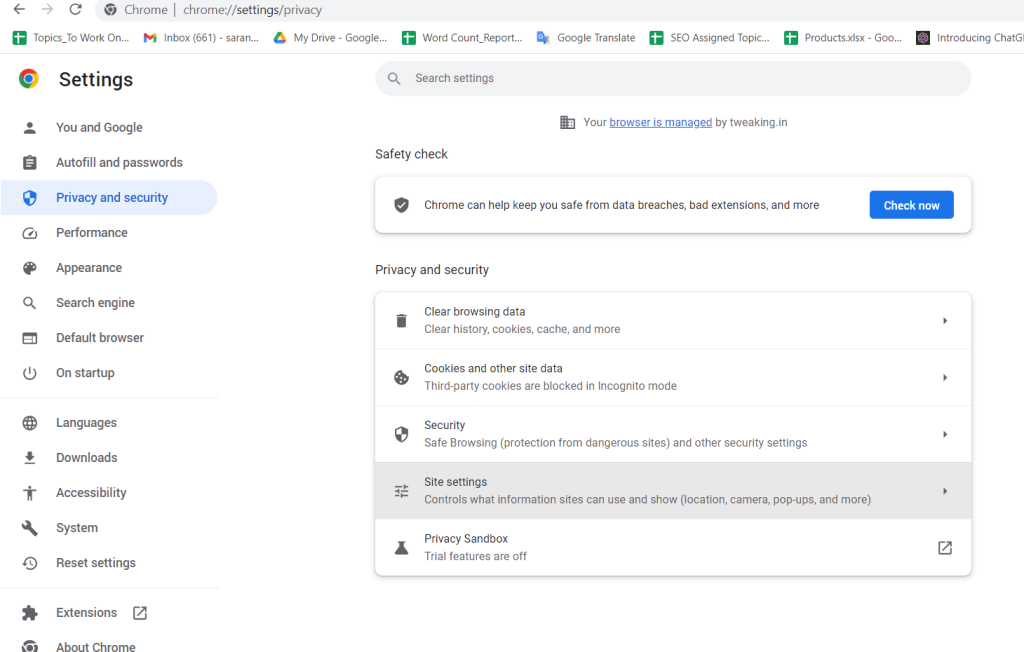
Task: Click the download arrow icon for Downloads
Action: (29, 458)
